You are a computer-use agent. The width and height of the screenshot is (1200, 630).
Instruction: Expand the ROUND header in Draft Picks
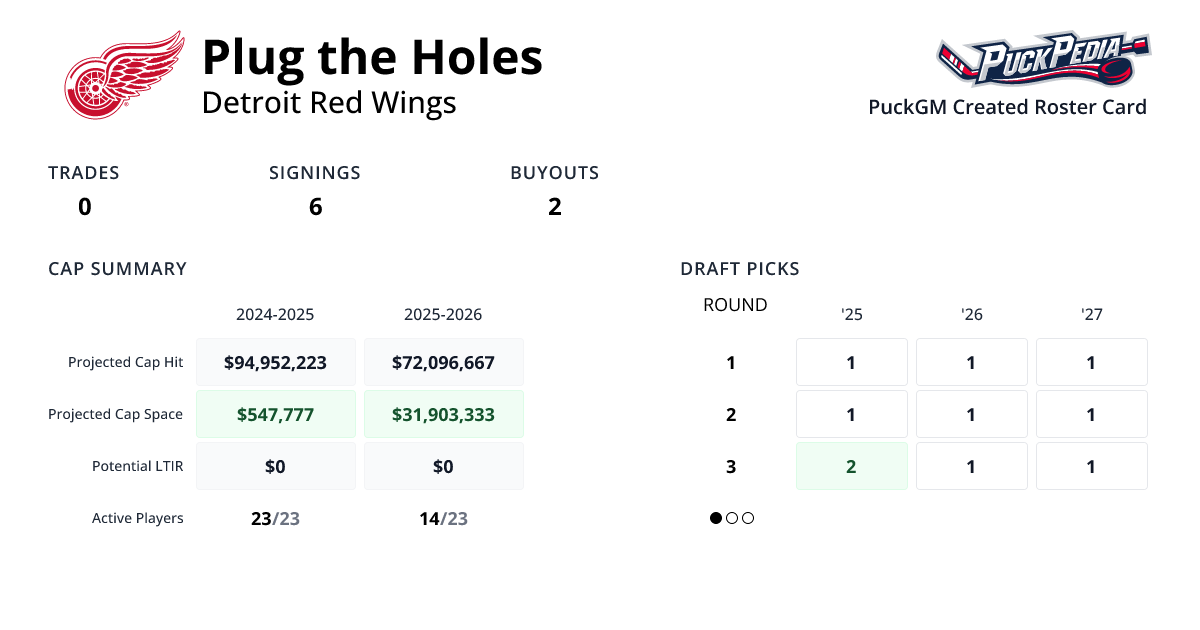[735, 305]
